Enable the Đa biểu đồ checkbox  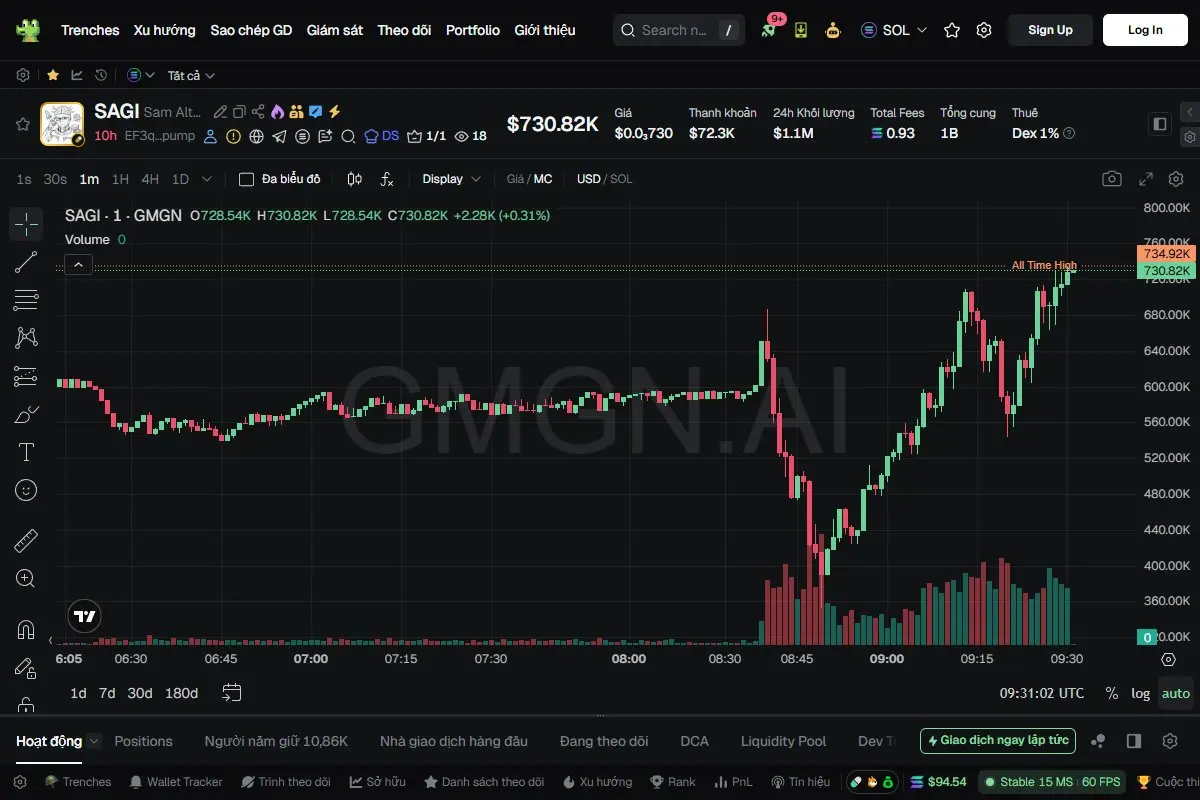[x=246, y=179]
